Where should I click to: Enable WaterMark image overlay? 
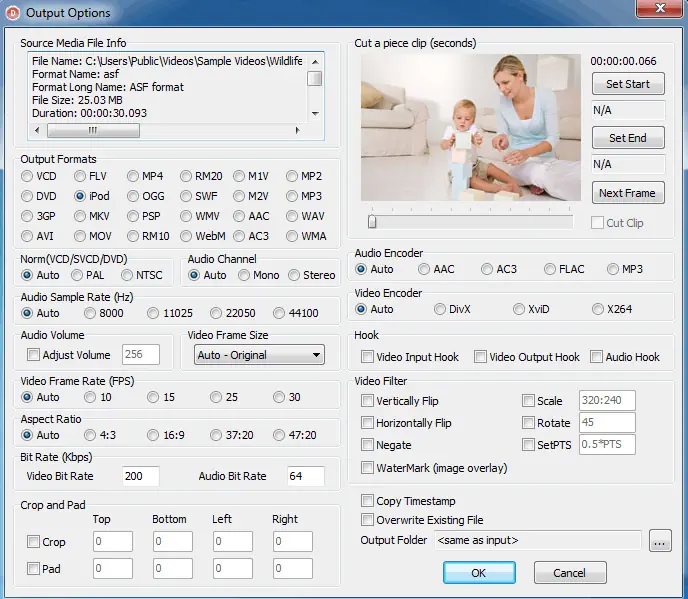point(367,467)
